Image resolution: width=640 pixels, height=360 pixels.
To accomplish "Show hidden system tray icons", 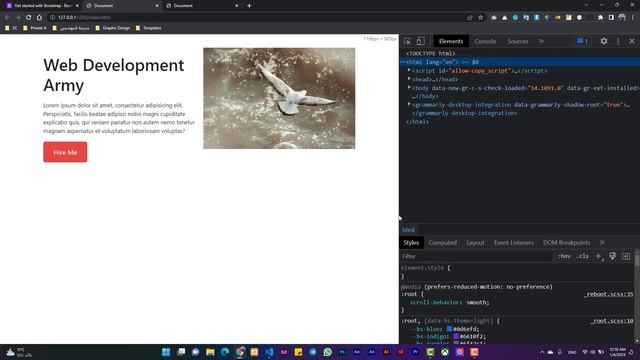I will [542, 352].
